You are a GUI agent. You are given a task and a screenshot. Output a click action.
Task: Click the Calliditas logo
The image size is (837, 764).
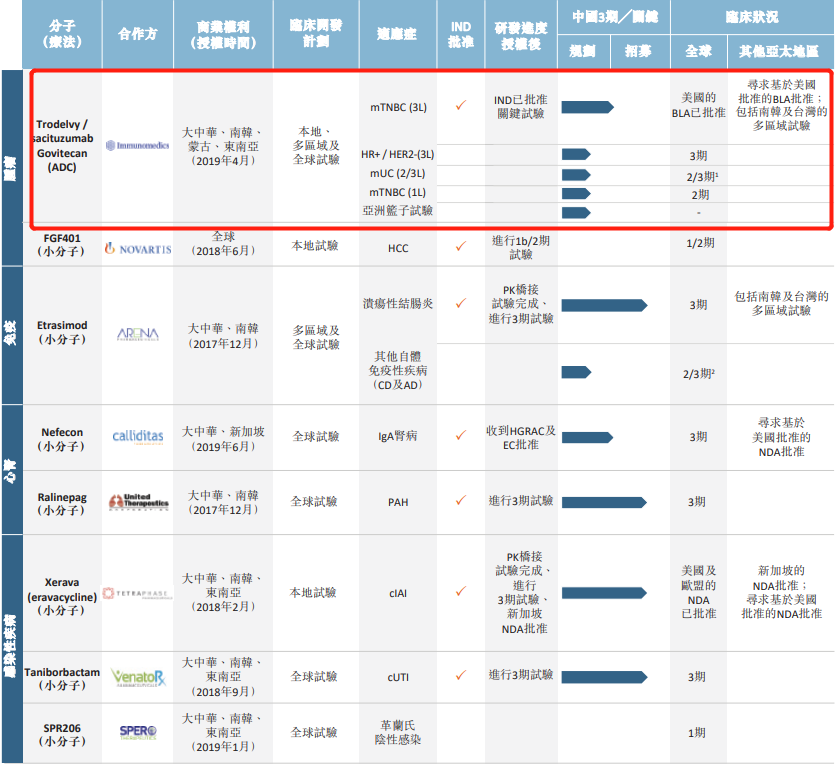[x=137, y=437]
